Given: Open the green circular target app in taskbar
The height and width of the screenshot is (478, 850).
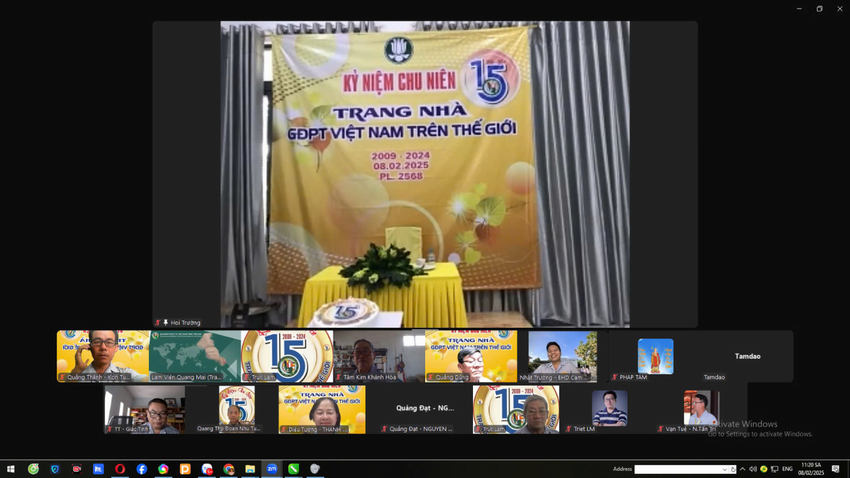Looking at the screenshot, I should pos(33,469).
